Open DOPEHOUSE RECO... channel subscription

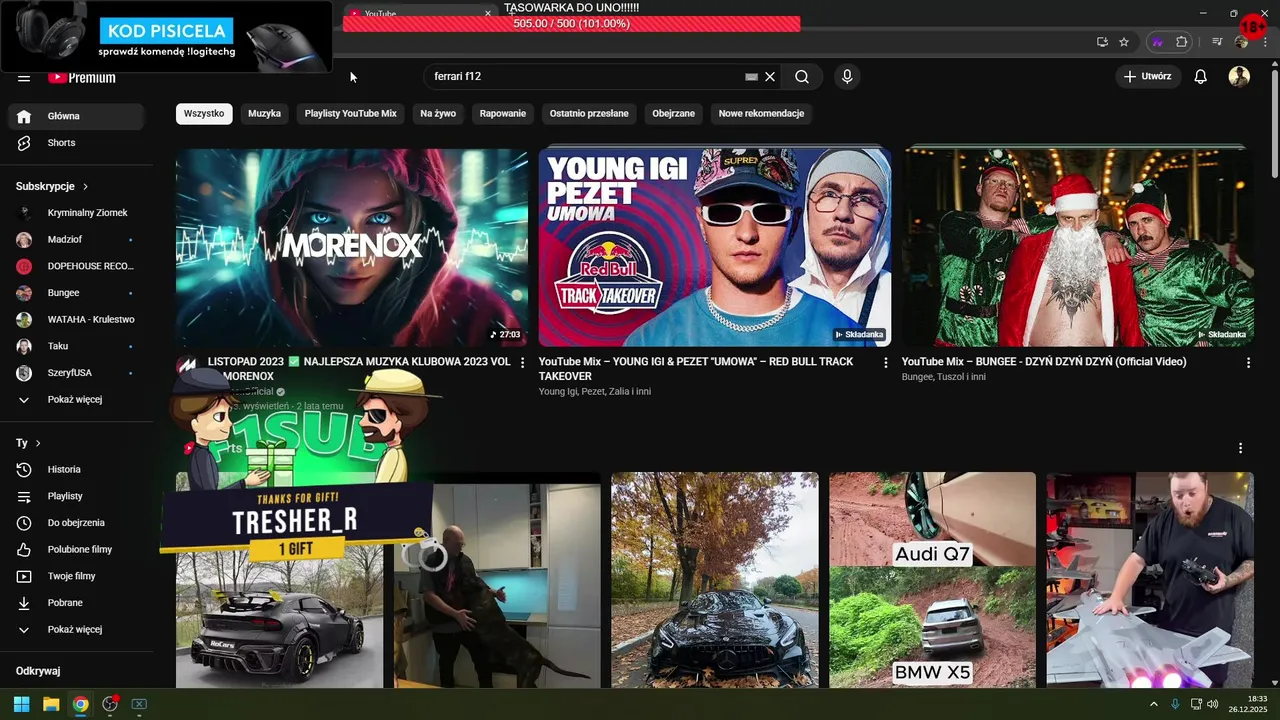coord(76,266)
